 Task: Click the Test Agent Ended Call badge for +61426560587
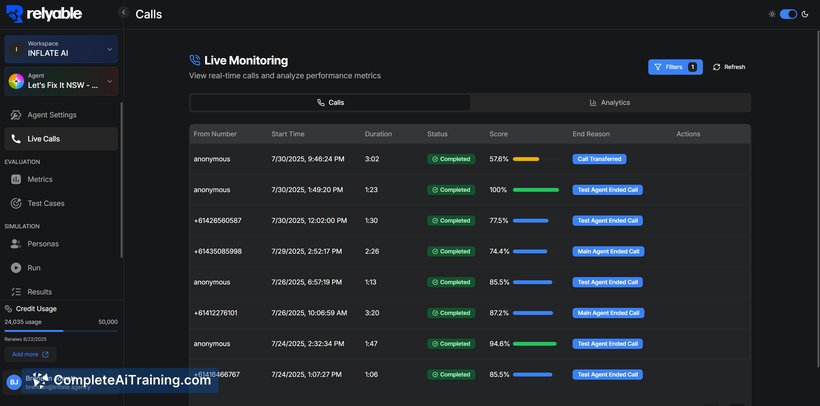pyautogui.click(x=608, y=221)
